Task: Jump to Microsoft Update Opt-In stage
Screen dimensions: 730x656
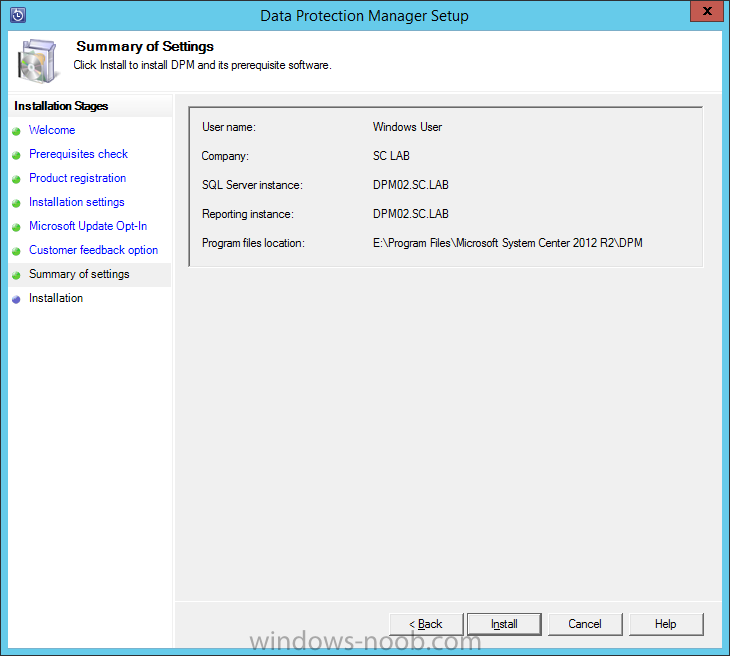Action: click(88, 226)
